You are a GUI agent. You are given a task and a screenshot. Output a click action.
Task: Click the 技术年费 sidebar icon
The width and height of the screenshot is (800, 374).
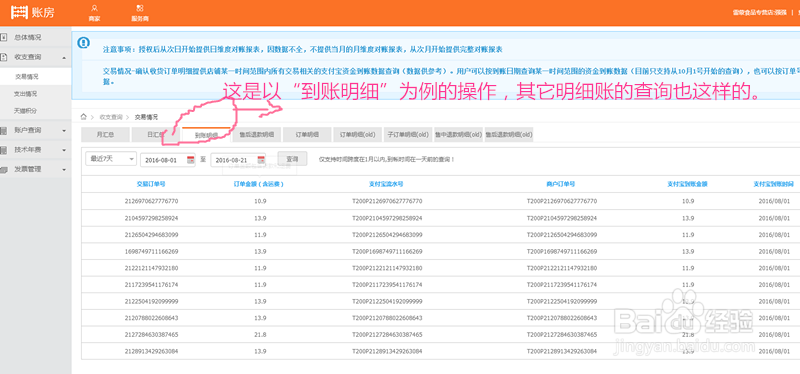(x=4, y=150)
